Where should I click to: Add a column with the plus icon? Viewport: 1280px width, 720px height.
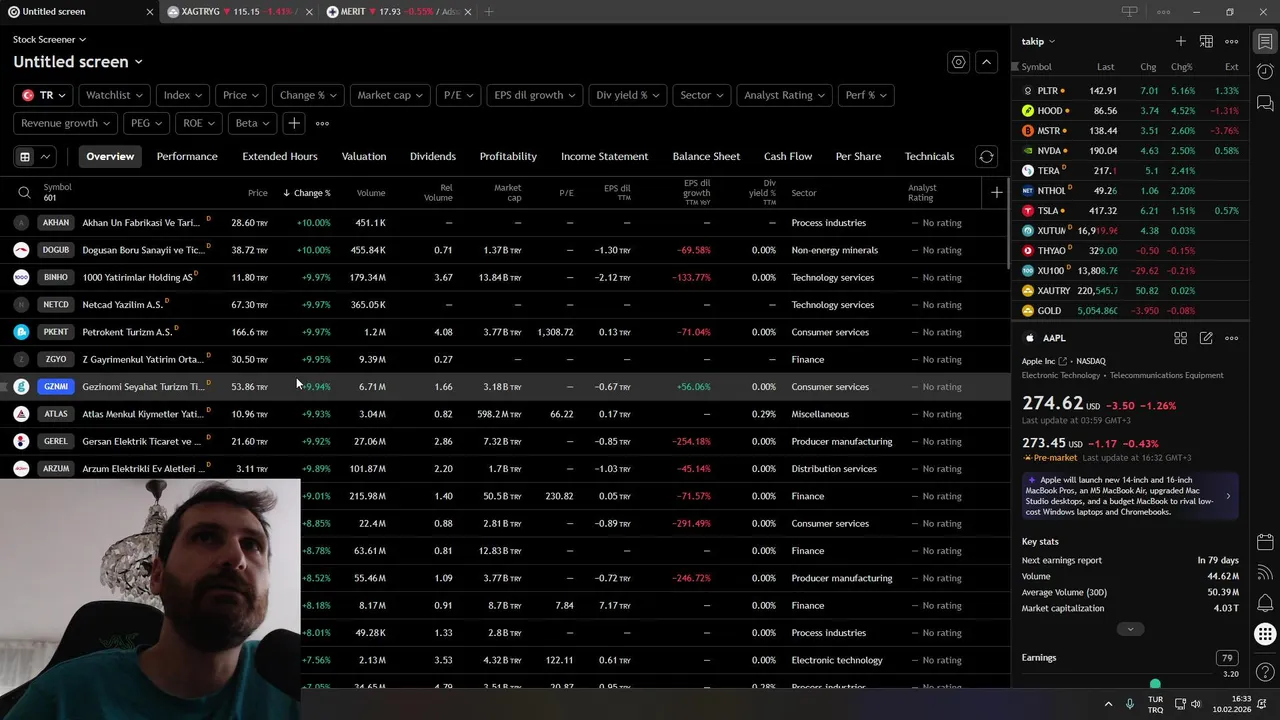point(996,192)
